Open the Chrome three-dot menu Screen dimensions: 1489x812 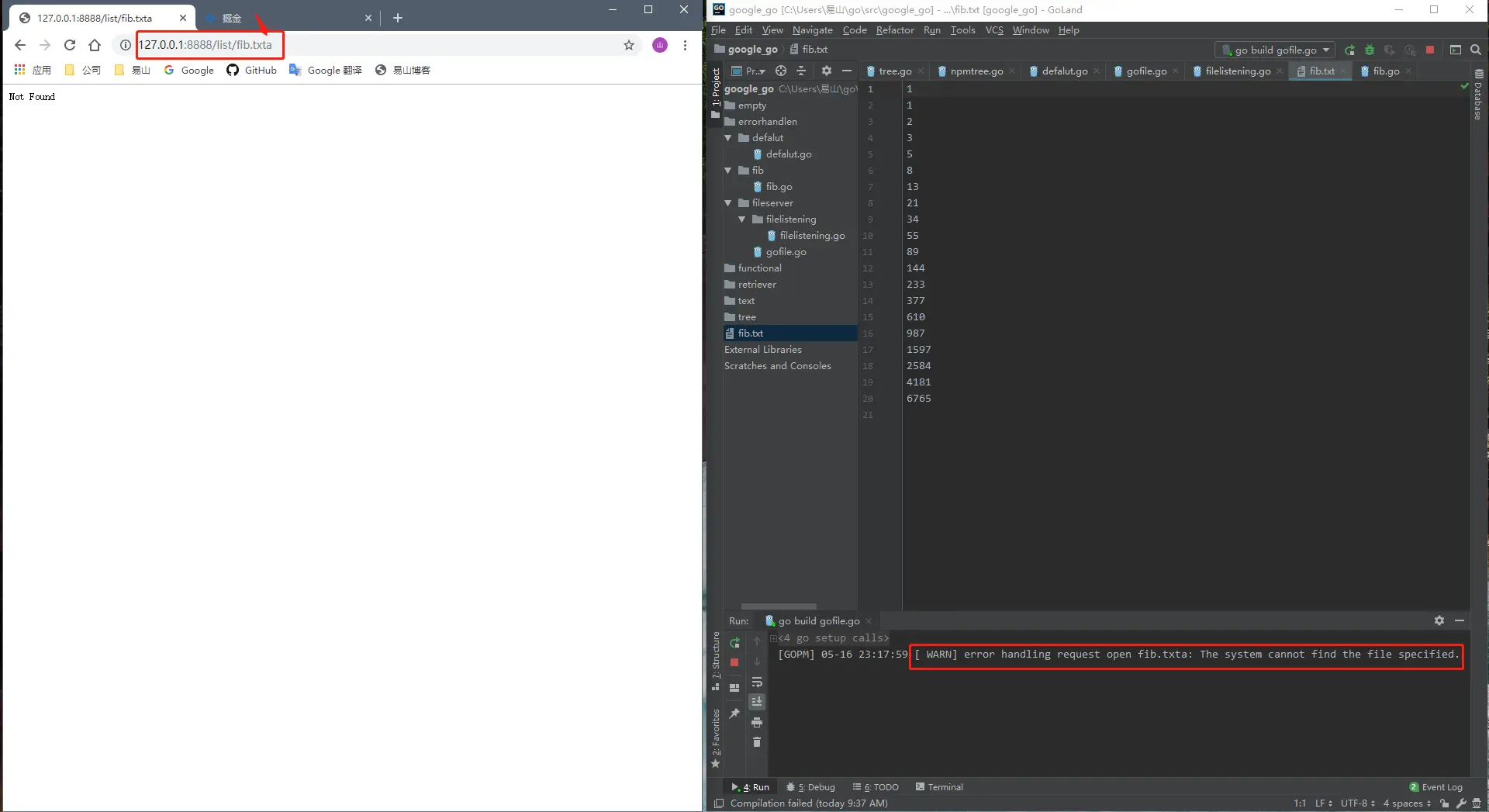[685, 45]
